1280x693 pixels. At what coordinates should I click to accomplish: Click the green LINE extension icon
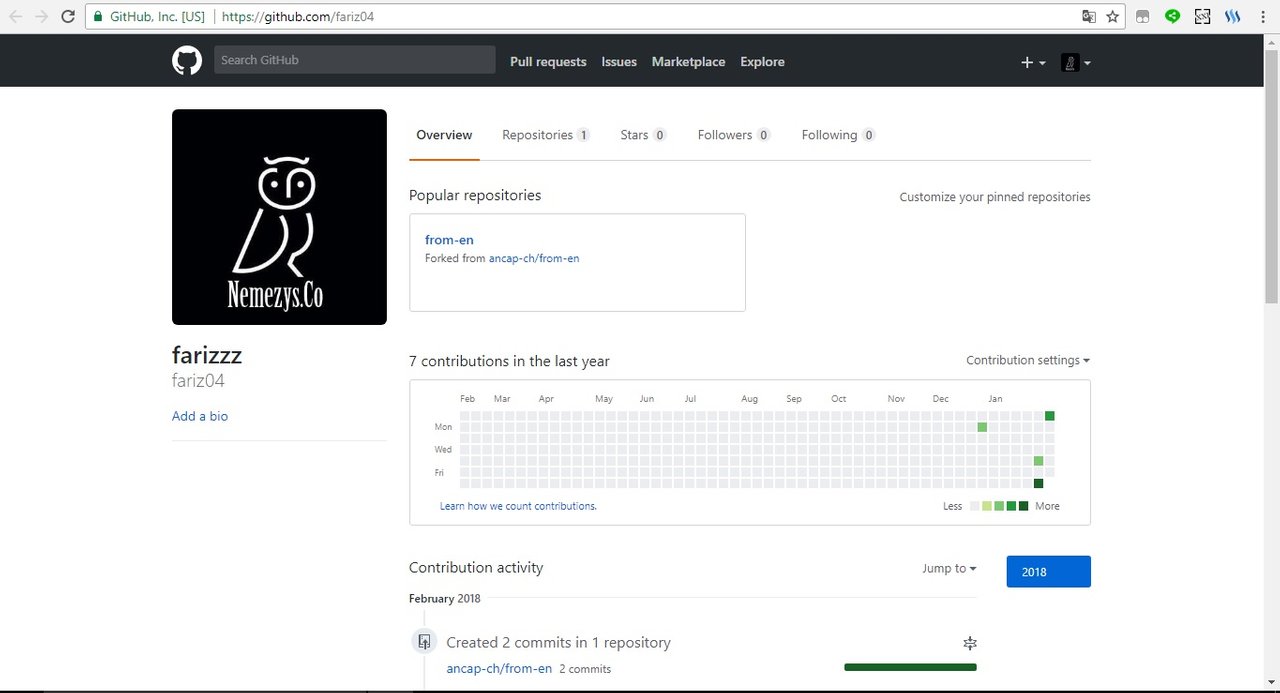click(1173, 16)
